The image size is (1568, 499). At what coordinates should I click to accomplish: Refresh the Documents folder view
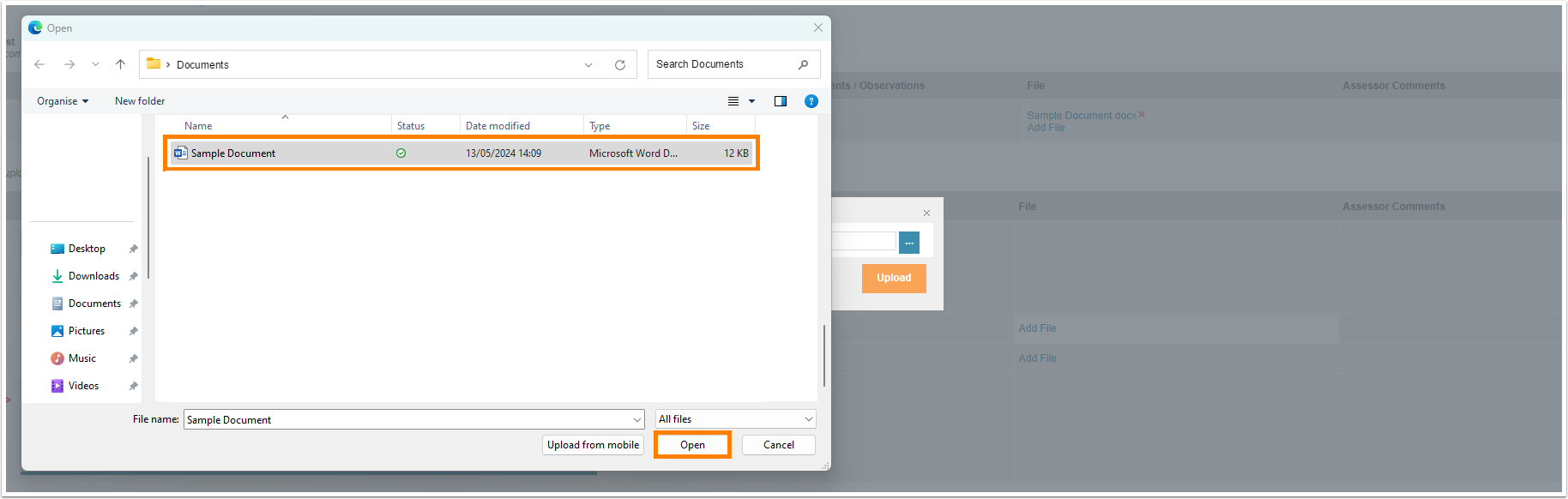pos(619,65)
